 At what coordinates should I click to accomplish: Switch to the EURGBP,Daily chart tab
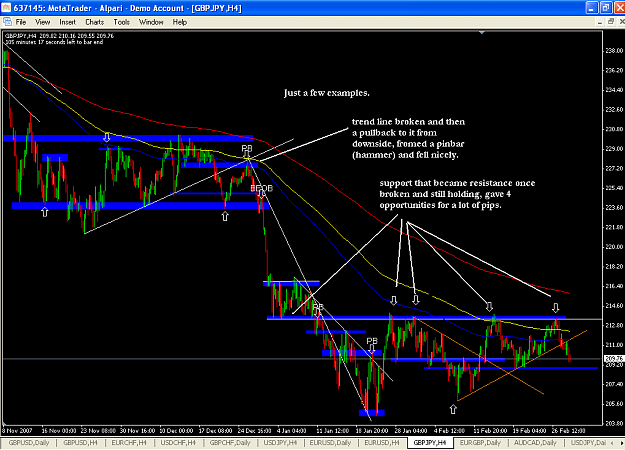pyautogui.click(x=480, y=442)
